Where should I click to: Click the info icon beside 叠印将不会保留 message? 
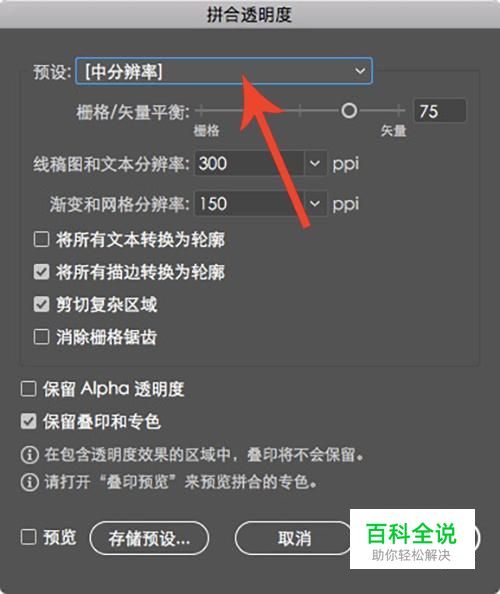30,455
